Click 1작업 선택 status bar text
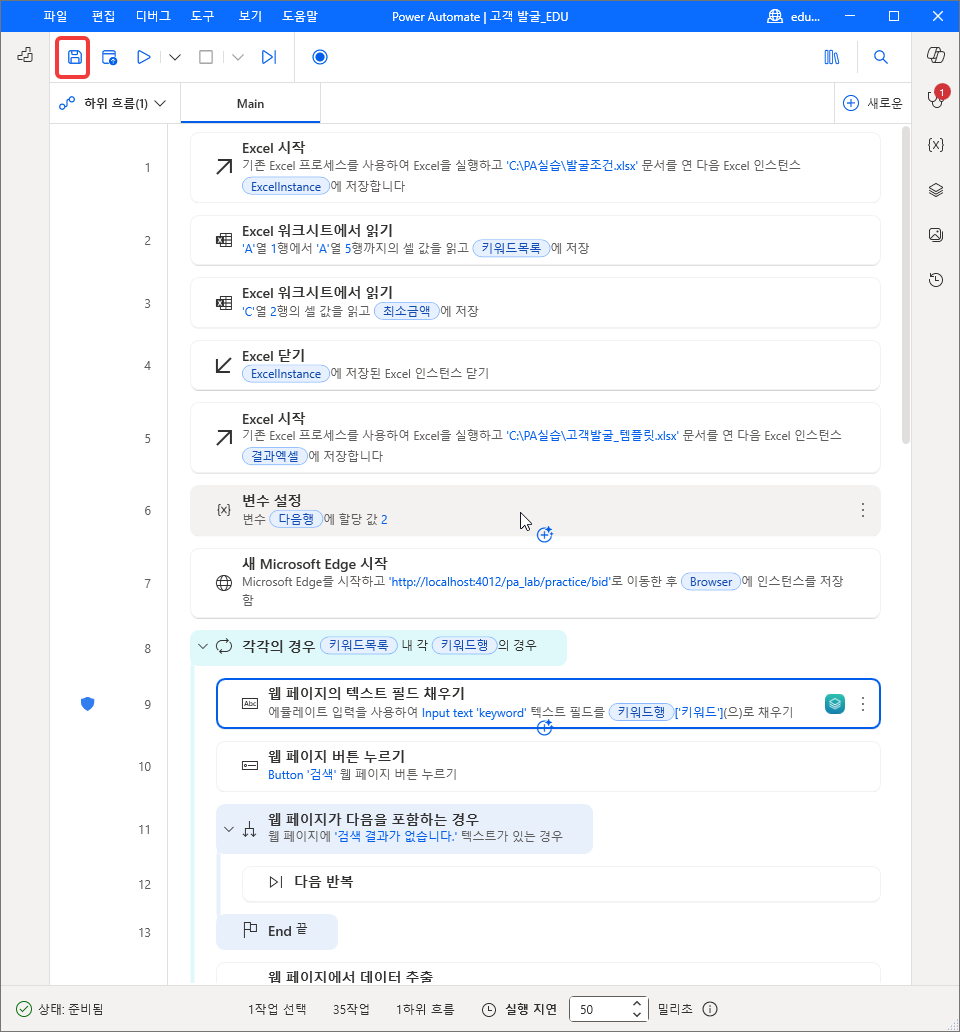 pyautogui.click(x=277, y=1009)
